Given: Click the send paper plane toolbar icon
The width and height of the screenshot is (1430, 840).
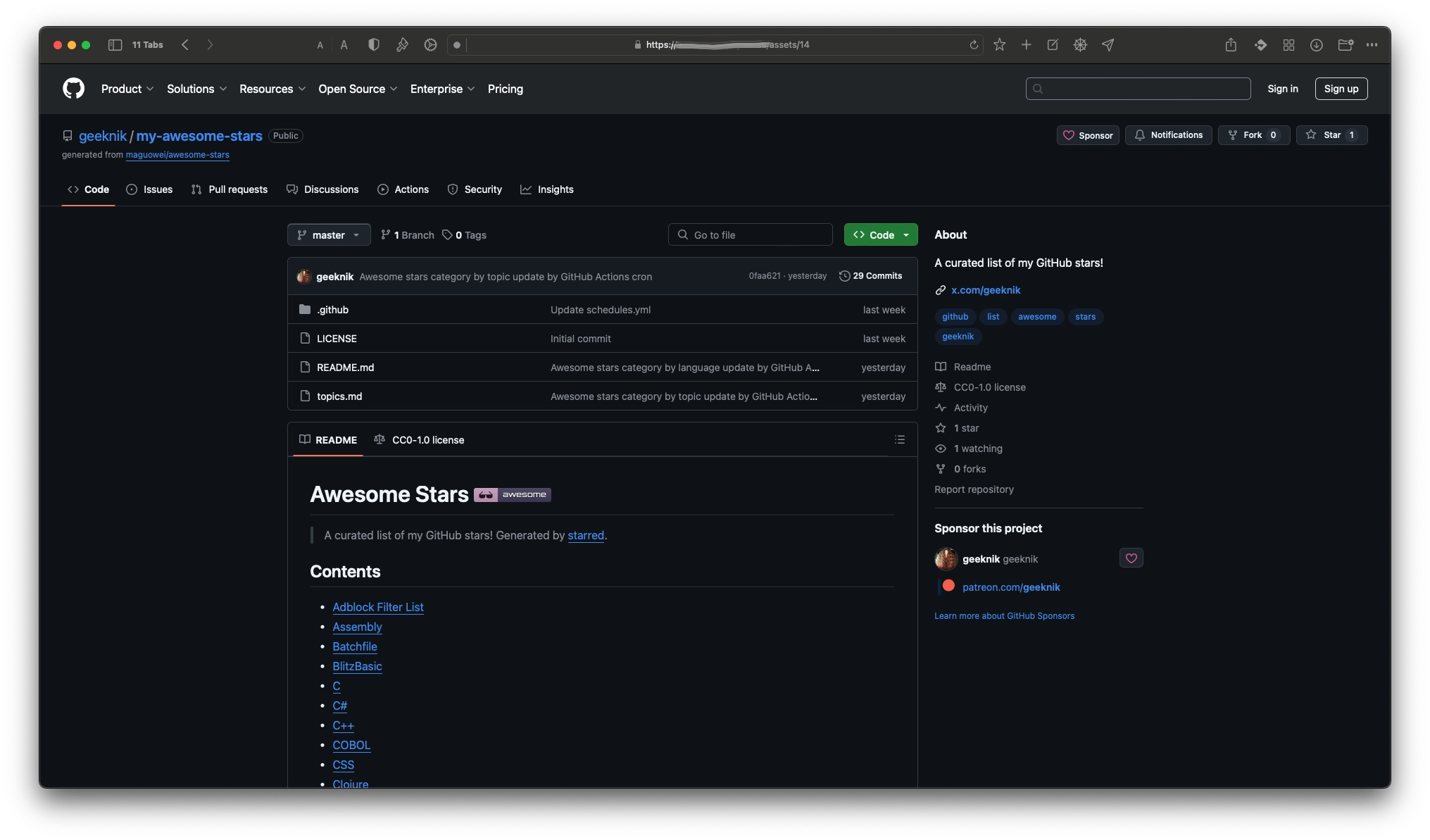Looking at the screenshot, I should point(1108,44).
